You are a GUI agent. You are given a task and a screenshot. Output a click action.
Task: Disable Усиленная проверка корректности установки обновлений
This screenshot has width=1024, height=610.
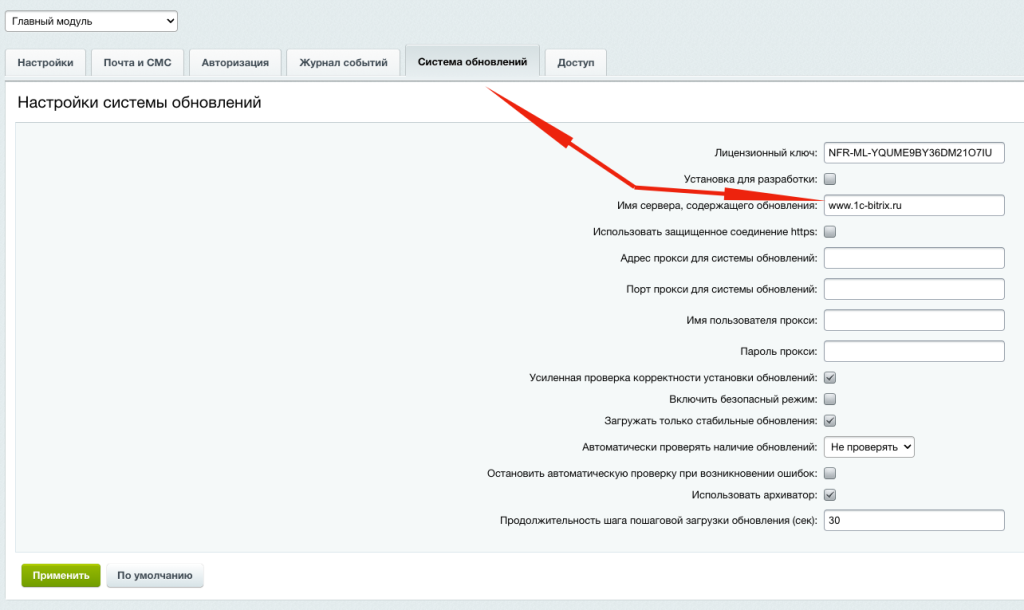pyautogui.click(x=829, y=377)
